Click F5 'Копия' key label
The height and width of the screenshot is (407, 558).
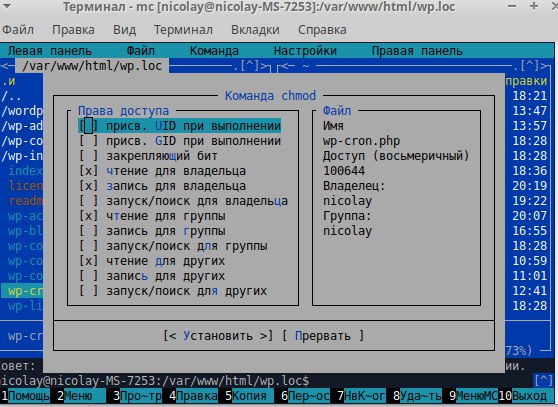tap(253, 396)
